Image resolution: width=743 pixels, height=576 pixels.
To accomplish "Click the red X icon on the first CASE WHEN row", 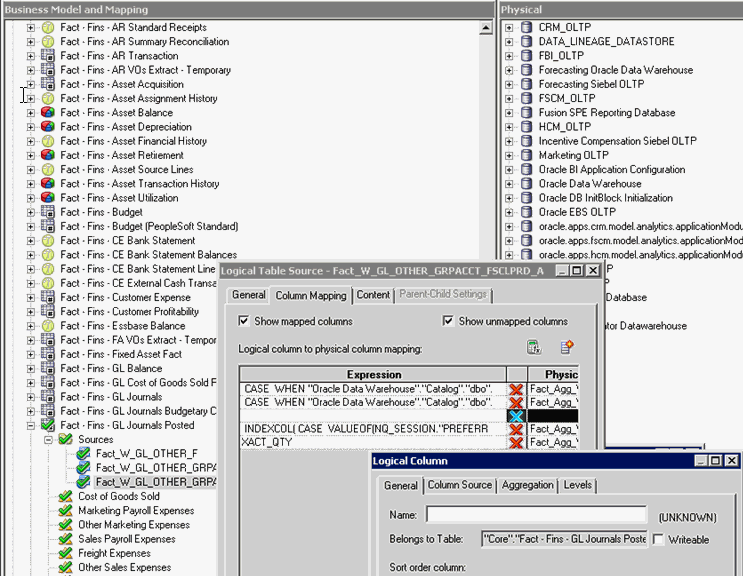I will 516,389.
